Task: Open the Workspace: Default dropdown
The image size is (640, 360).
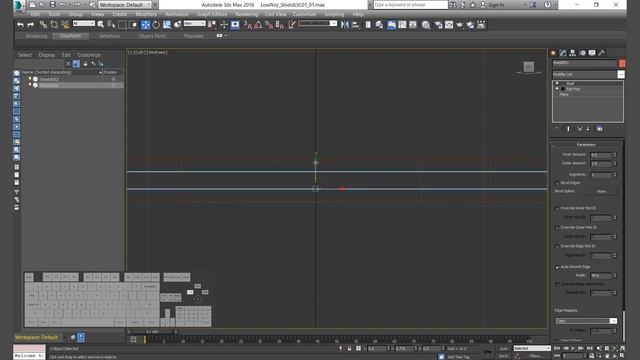Action: coord(124,5)
